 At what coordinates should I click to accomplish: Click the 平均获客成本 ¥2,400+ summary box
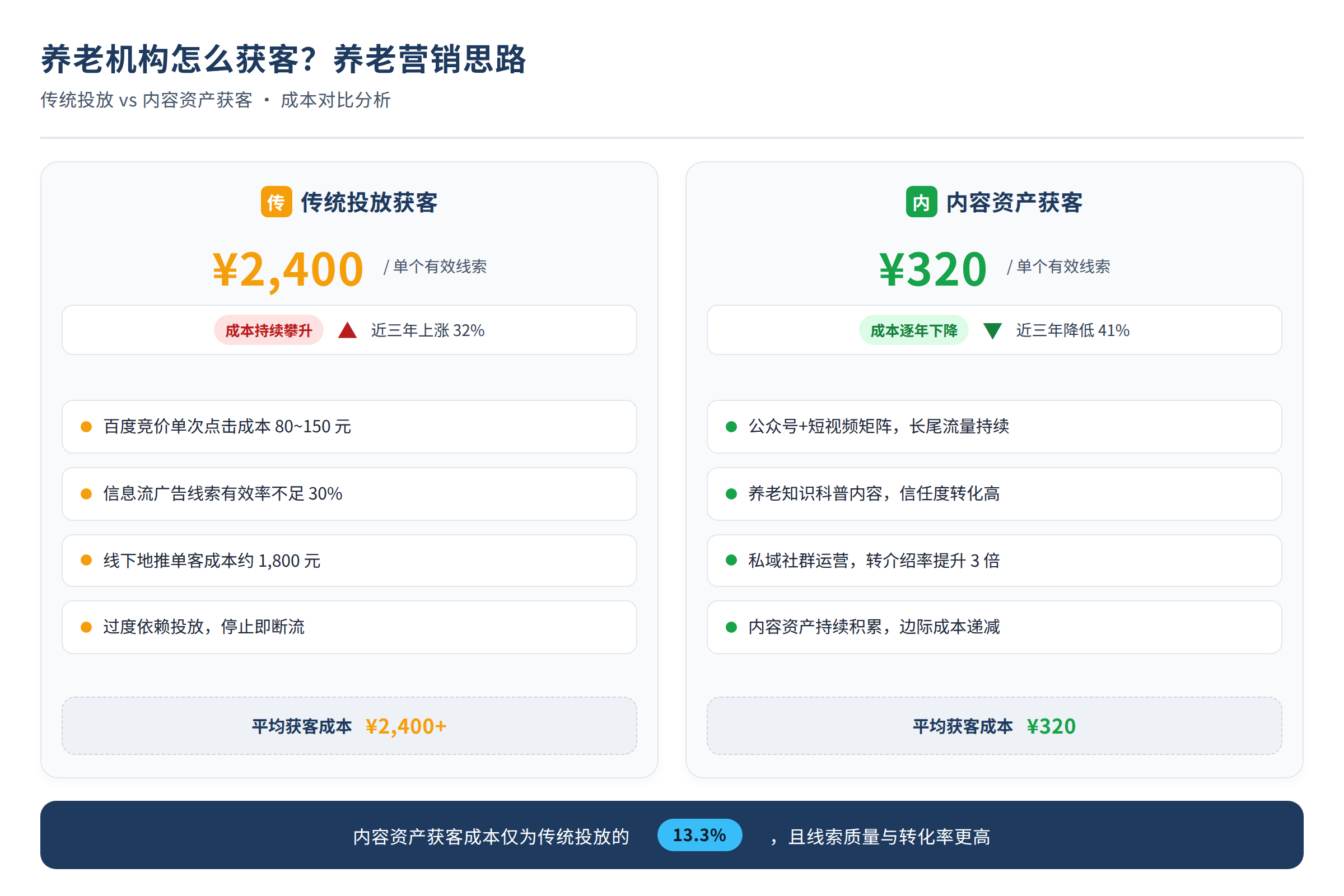coord(349,726)
